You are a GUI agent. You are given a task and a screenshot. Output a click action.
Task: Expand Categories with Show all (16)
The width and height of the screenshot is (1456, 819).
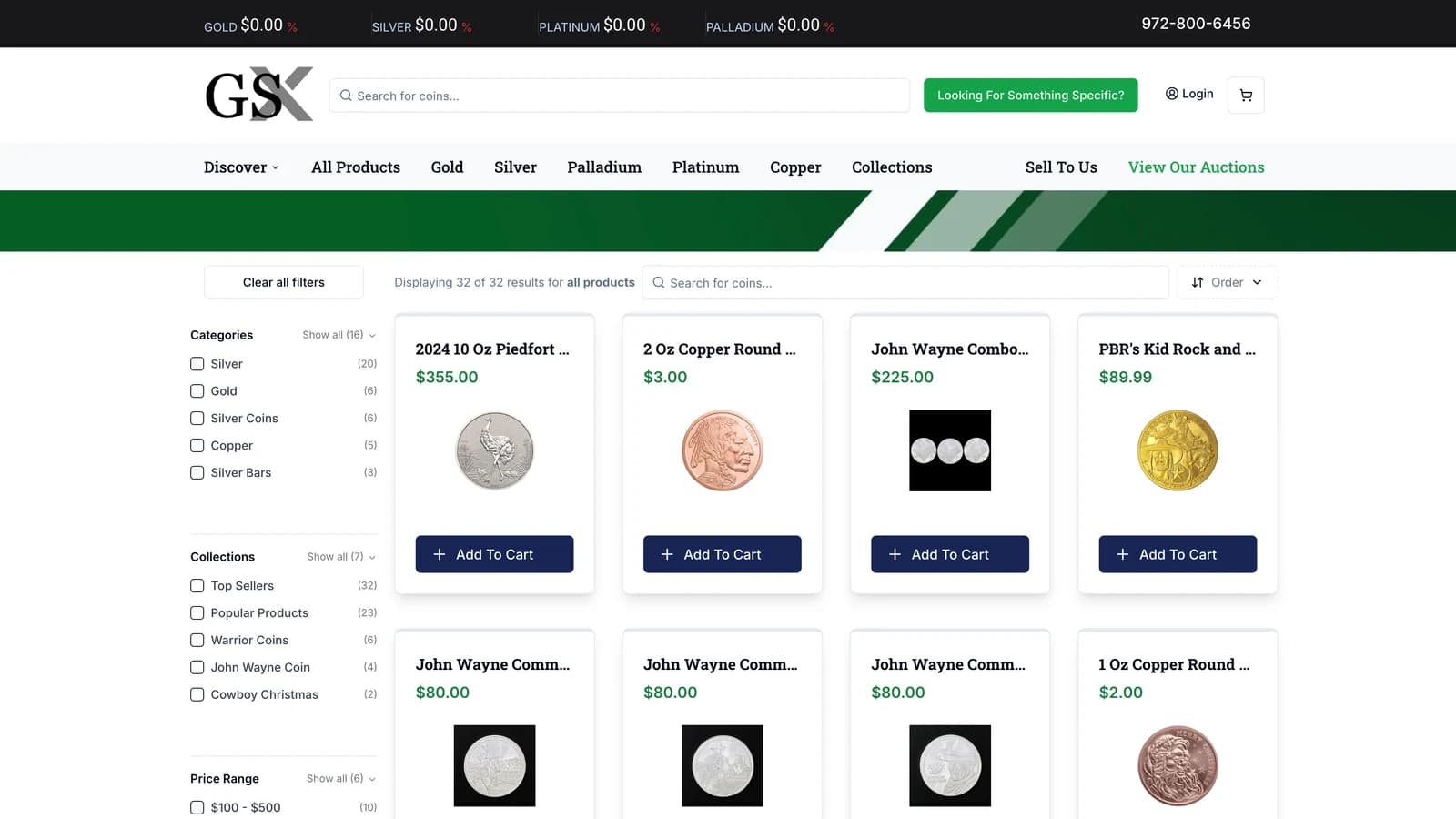click(x=339, y=335)
